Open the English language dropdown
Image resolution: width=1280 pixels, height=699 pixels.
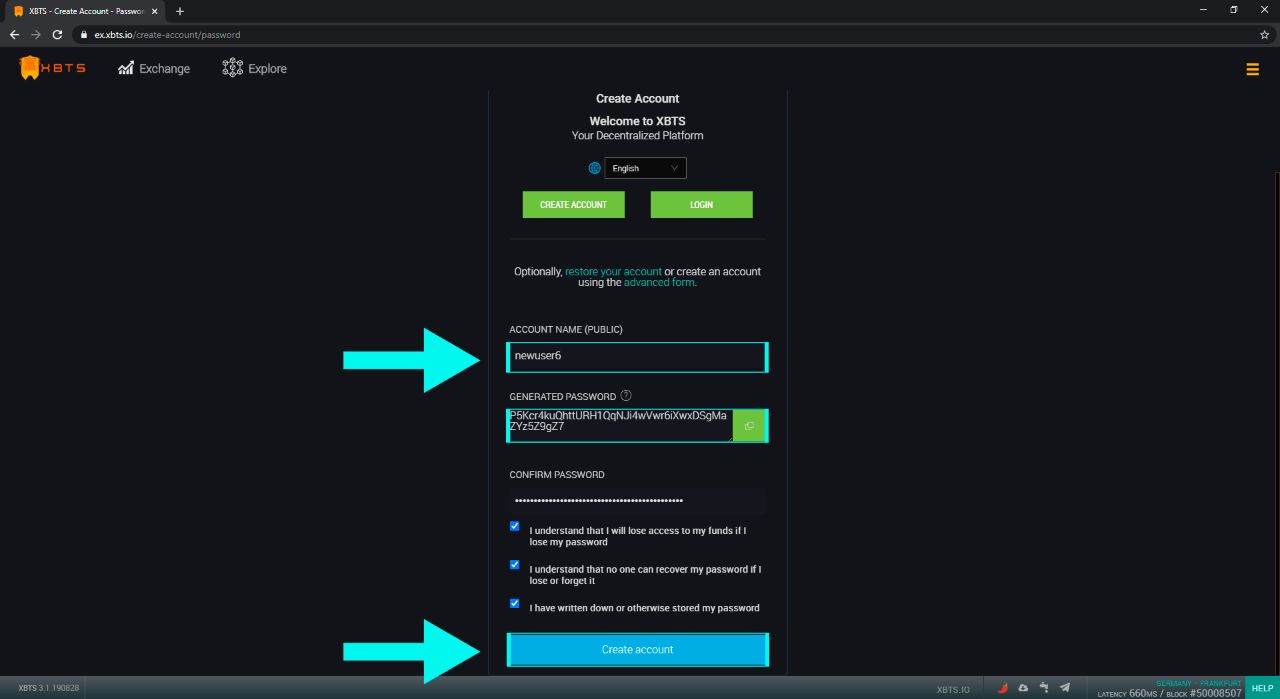pyautogui.click(x=645, y=168)
